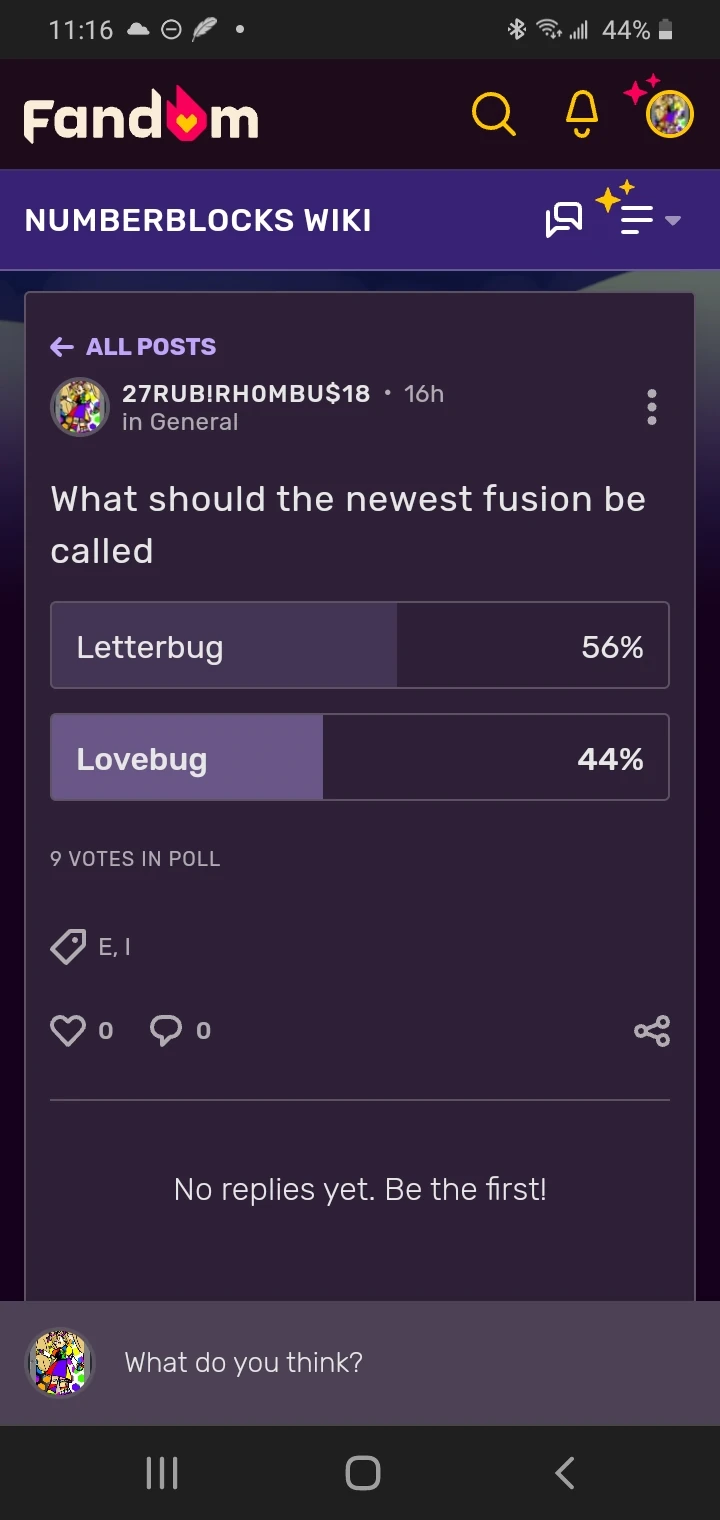
Task: Go back using the ALL POSTS link
Action: [132, 346]
